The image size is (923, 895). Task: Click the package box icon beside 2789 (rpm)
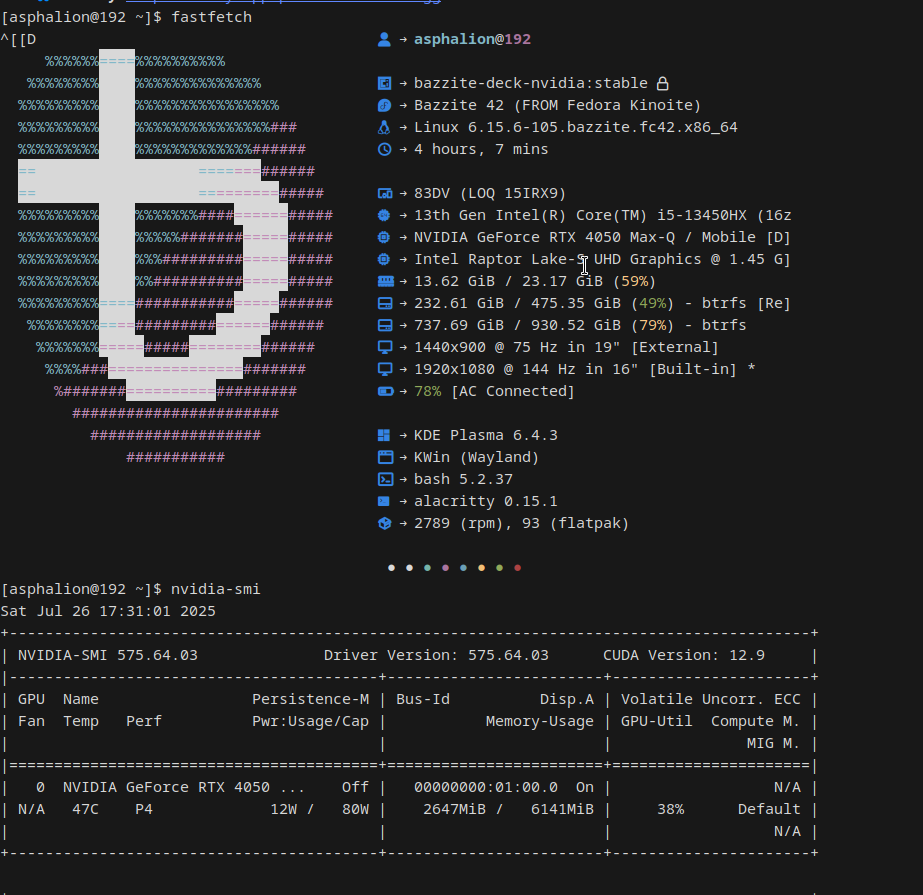[x=384, y=523]
